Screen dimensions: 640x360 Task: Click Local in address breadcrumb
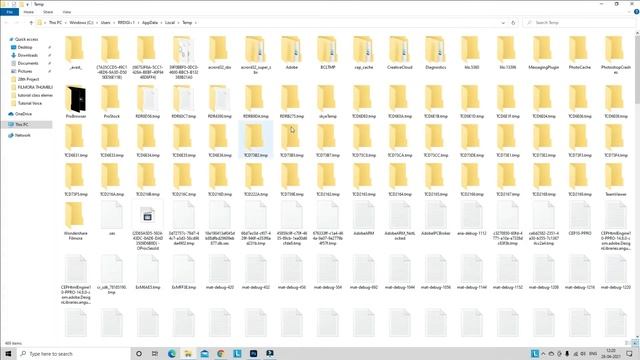(170, 22)
